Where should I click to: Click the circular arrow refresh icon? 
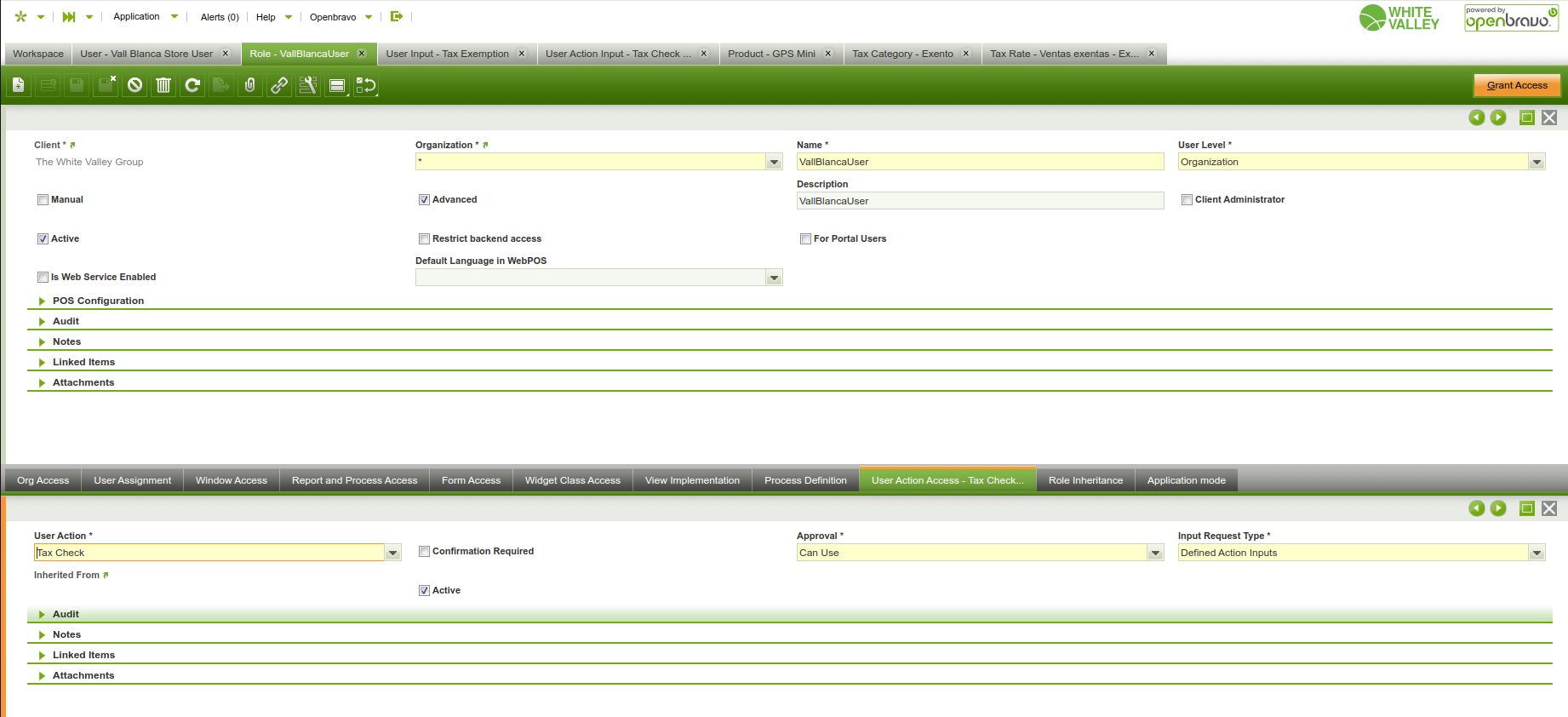[192, 85]
